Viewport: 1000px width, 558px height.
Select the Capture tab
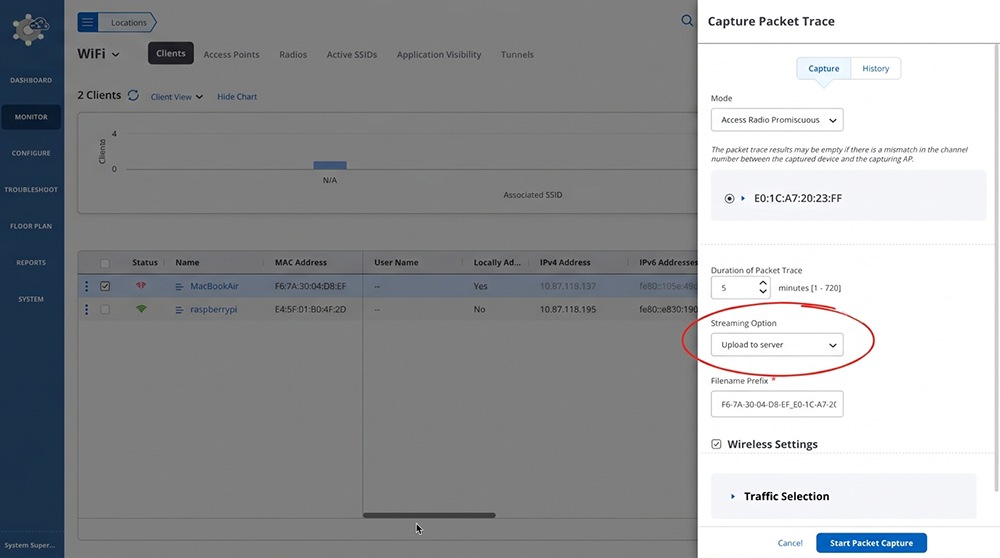pyautogui.click(x=823, y=68)
